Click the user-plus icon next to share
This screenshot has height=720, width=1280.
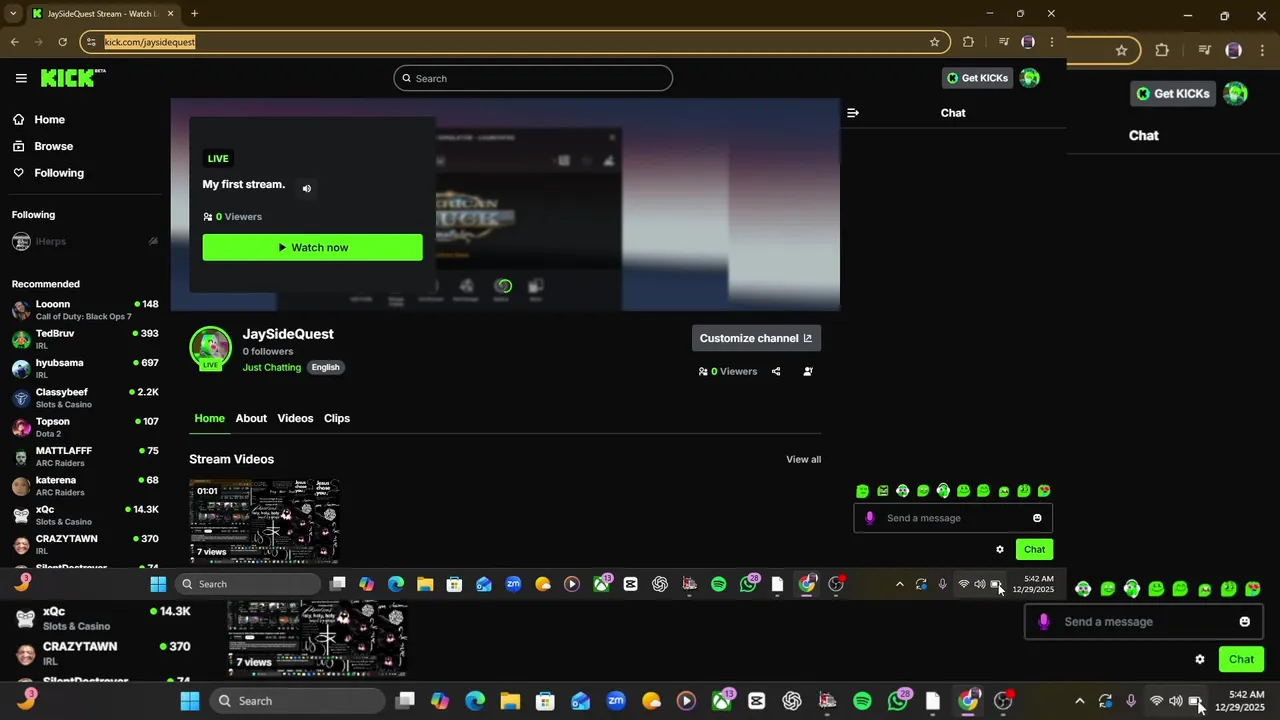[808, 371]
